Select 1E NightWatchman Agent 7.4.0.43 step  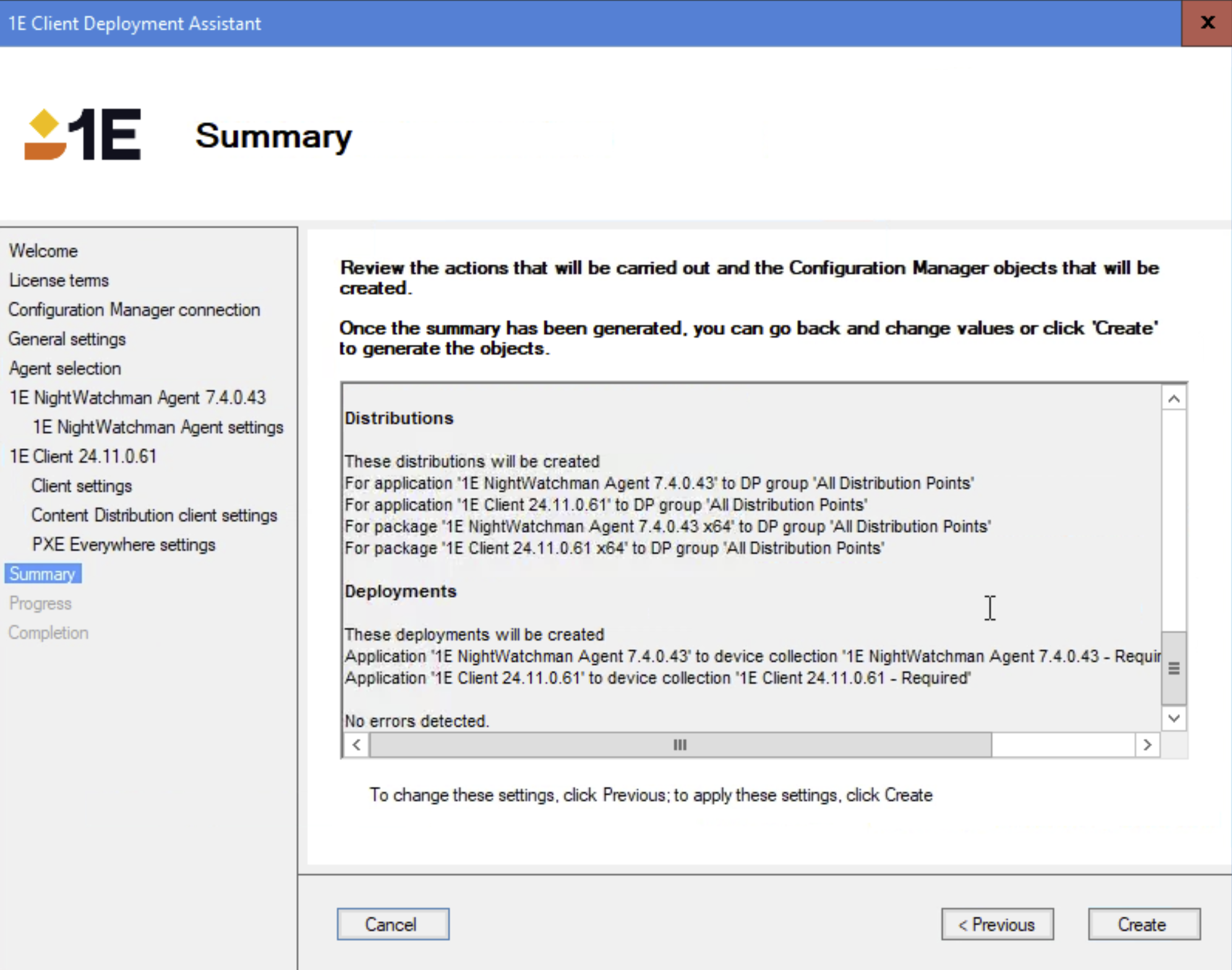pyautogui.click(x=137, y=398)
